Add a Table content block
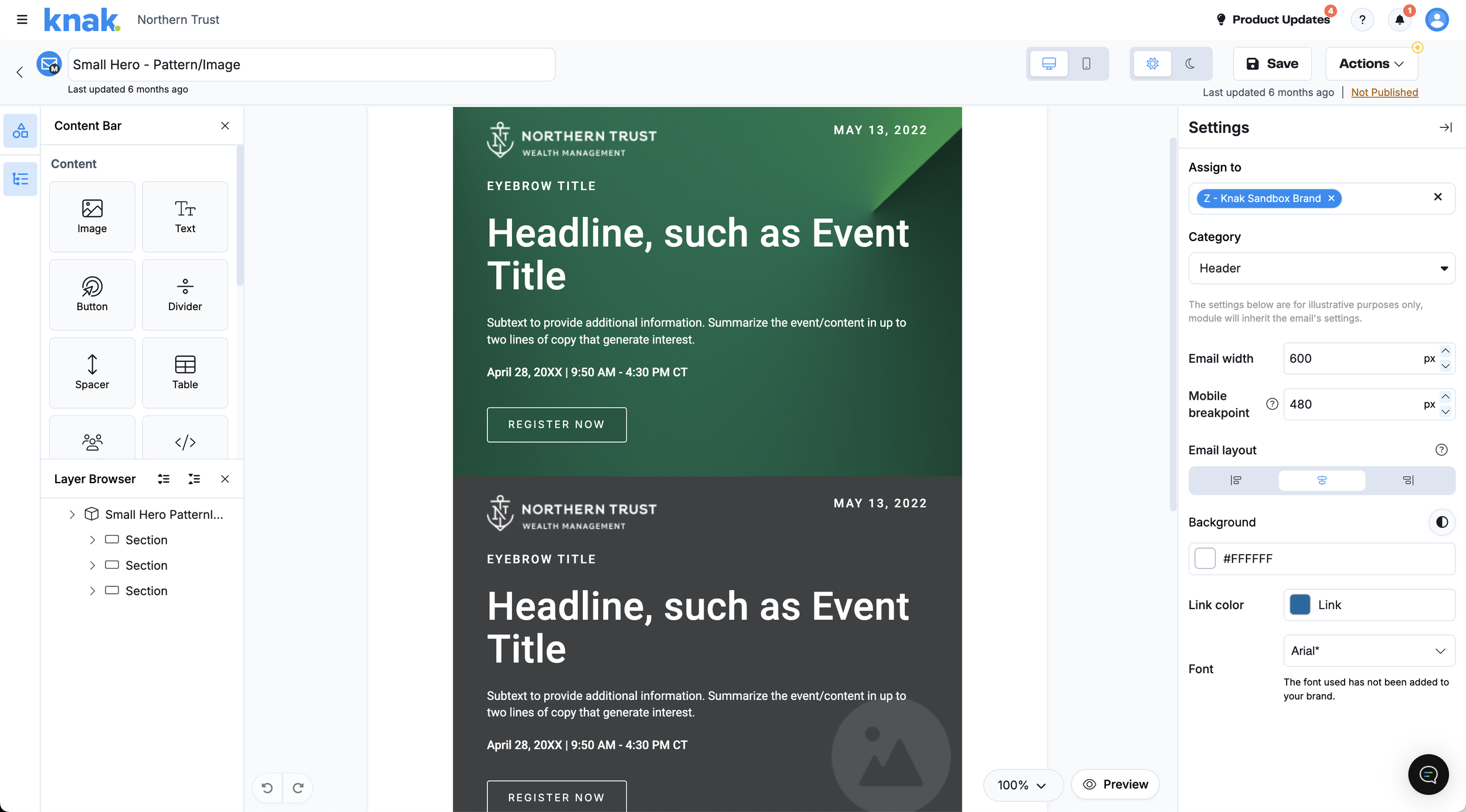 pyautogui.click(x=185, y=372)
